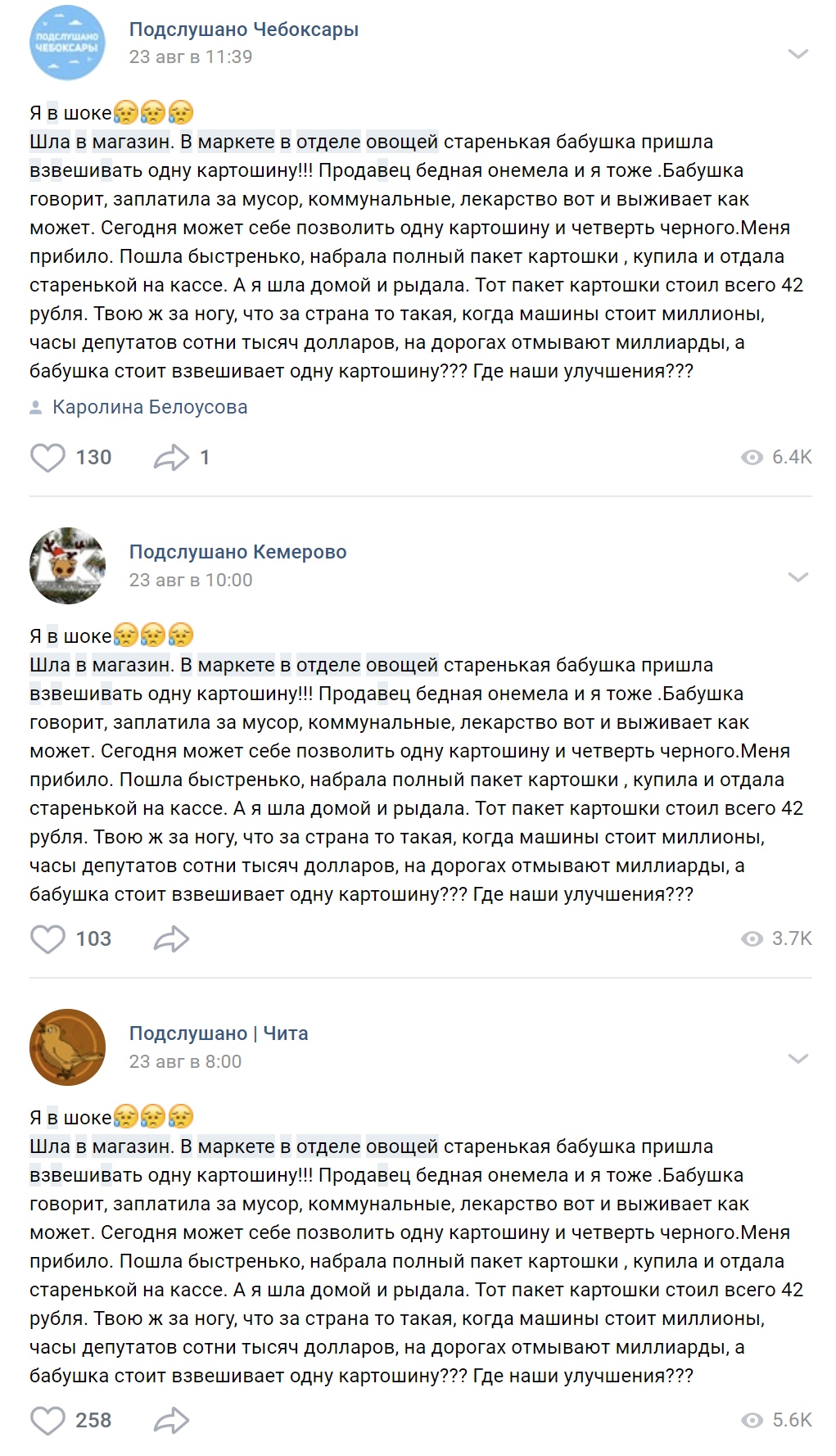Click the 6.4K views eye icon
The height and width of the screenshot is (1456, 836).
point(752,458)
